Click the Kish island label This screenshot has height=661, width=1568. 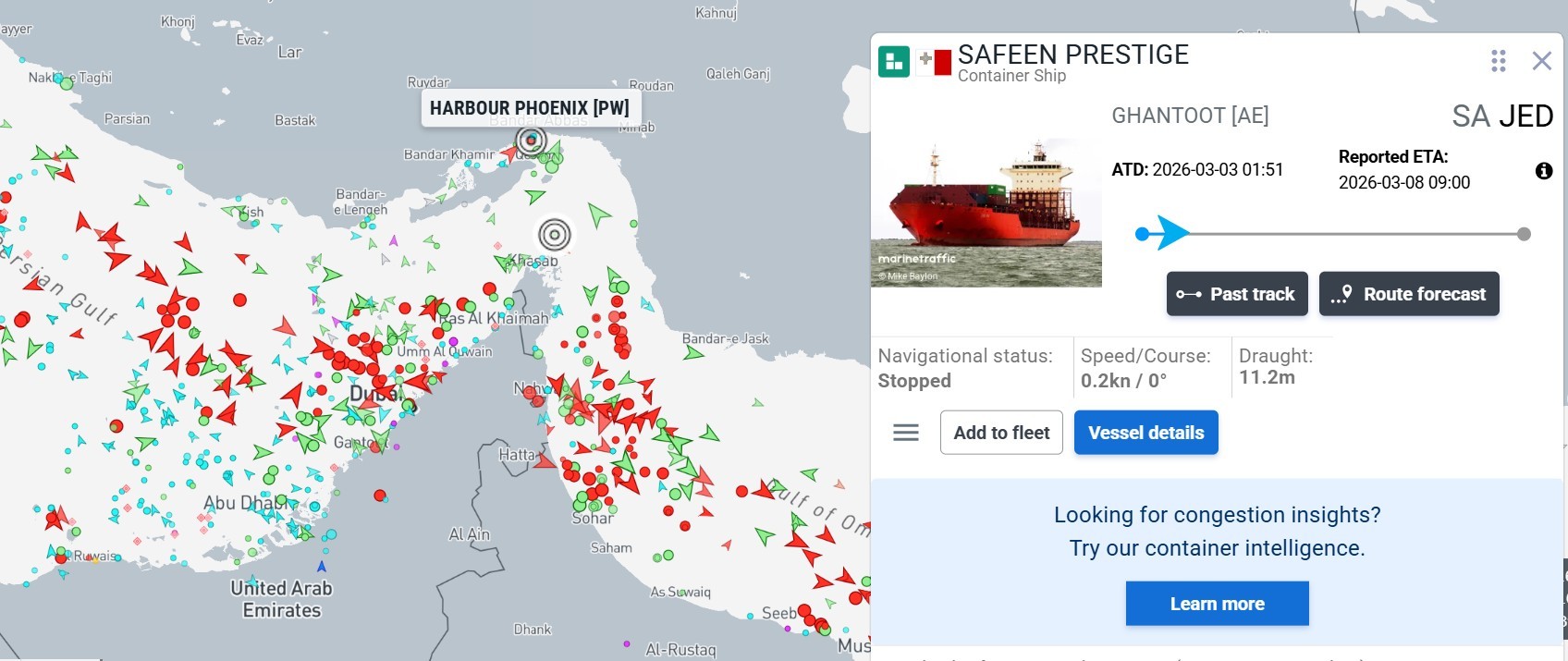pos(251,212)
